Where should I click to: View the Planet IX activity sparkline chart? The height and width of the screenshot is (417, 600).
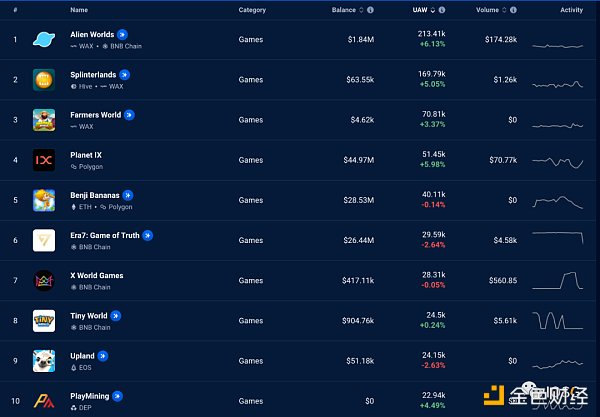(558, 162)
